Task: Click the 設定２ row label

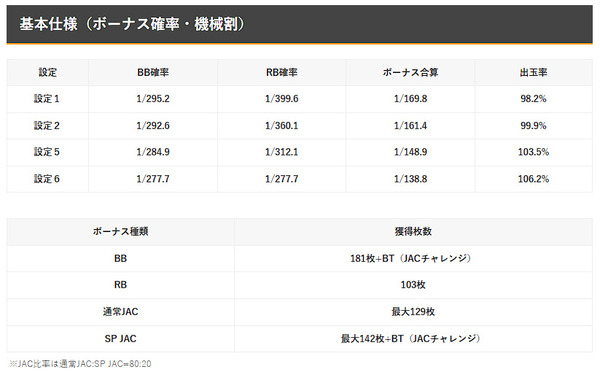Action: [x=47, y=125]
